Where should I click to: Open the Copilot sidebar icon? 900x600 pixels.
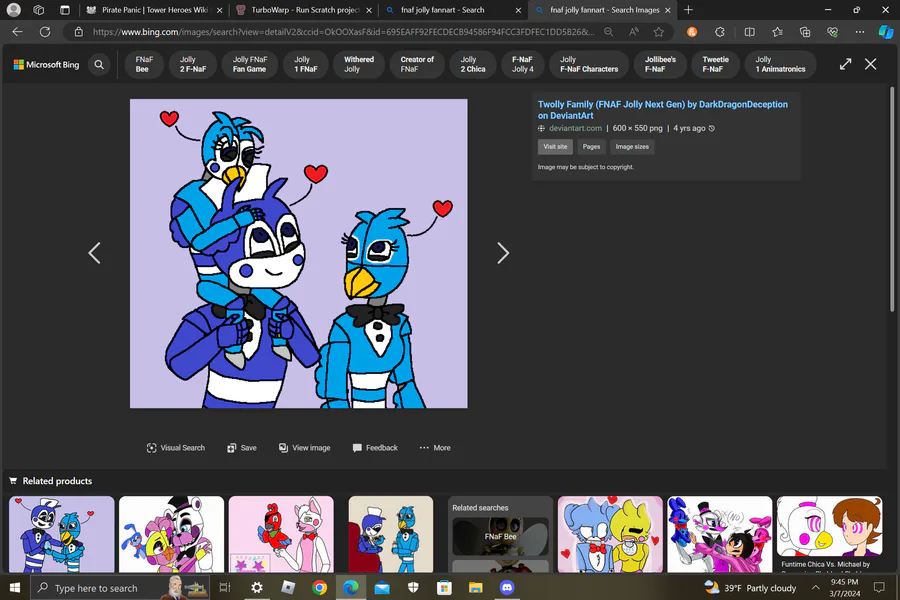[x=886, y=32]
